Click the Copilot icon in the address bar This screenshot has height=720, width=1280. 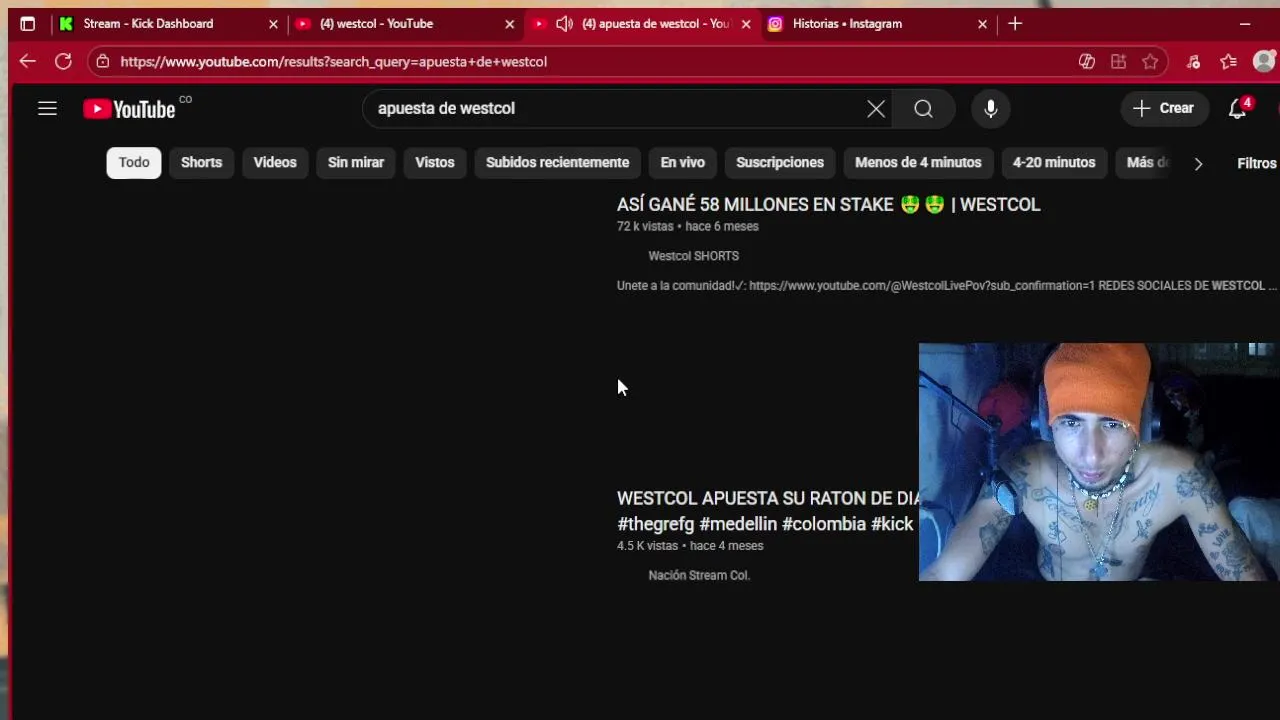(x=1087, y=61)
